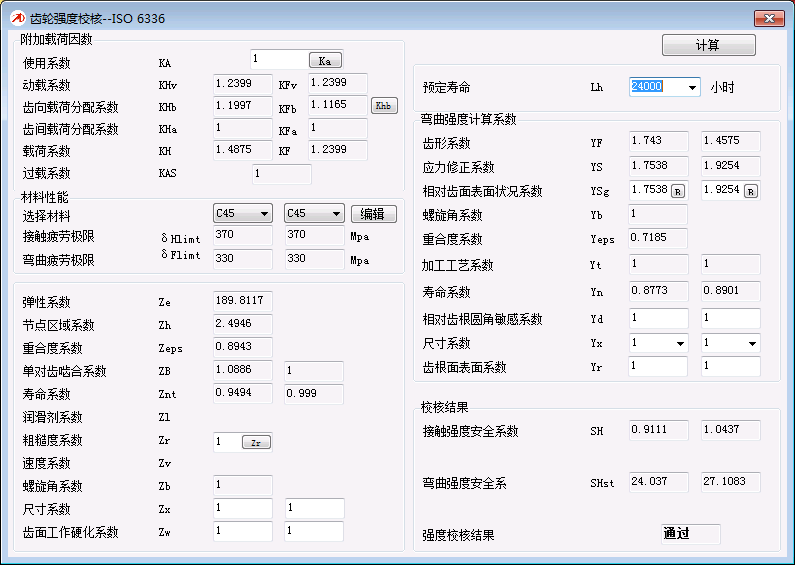Click first 相对齿根圆角敏感系数 Yd field
The width and height of the screenshot is (795, 565).
point(659,318)
